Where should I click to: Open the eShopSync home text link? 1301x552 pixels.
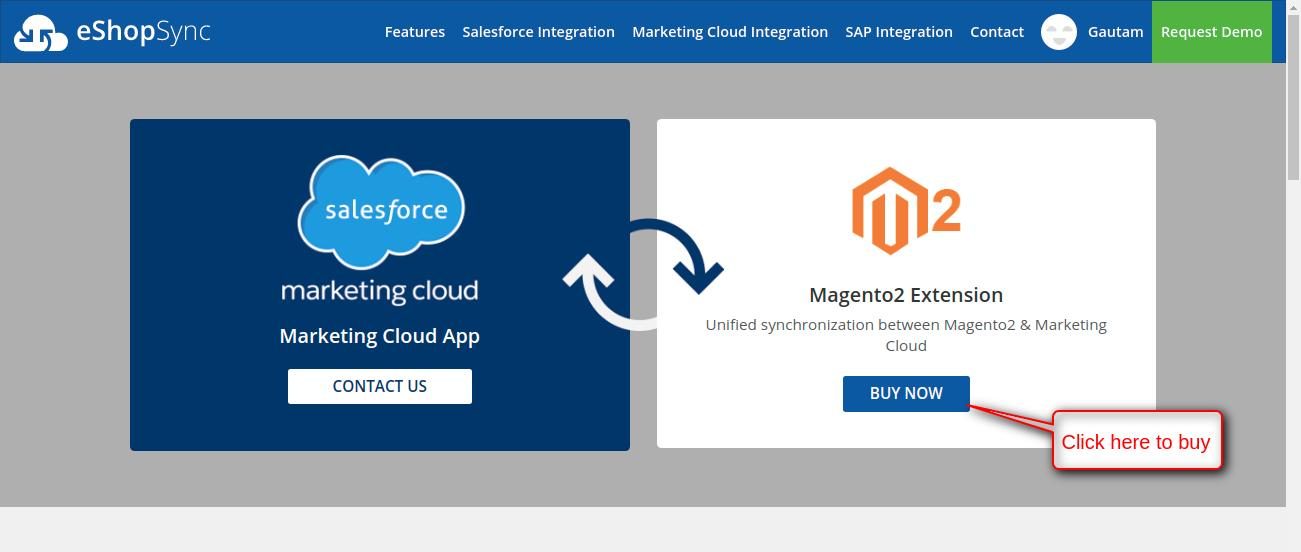pos(143,31)
